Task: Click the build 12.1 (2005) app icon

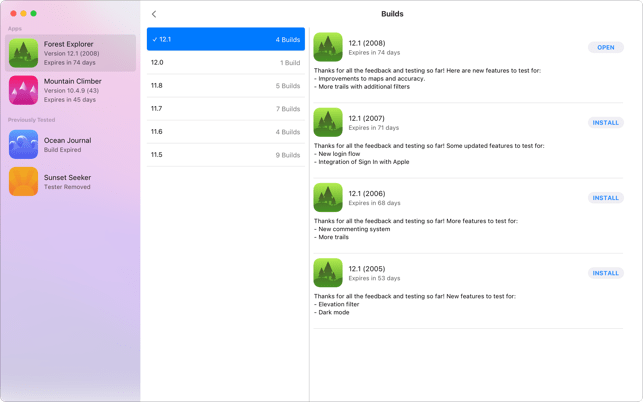Action: click(328, 273)
